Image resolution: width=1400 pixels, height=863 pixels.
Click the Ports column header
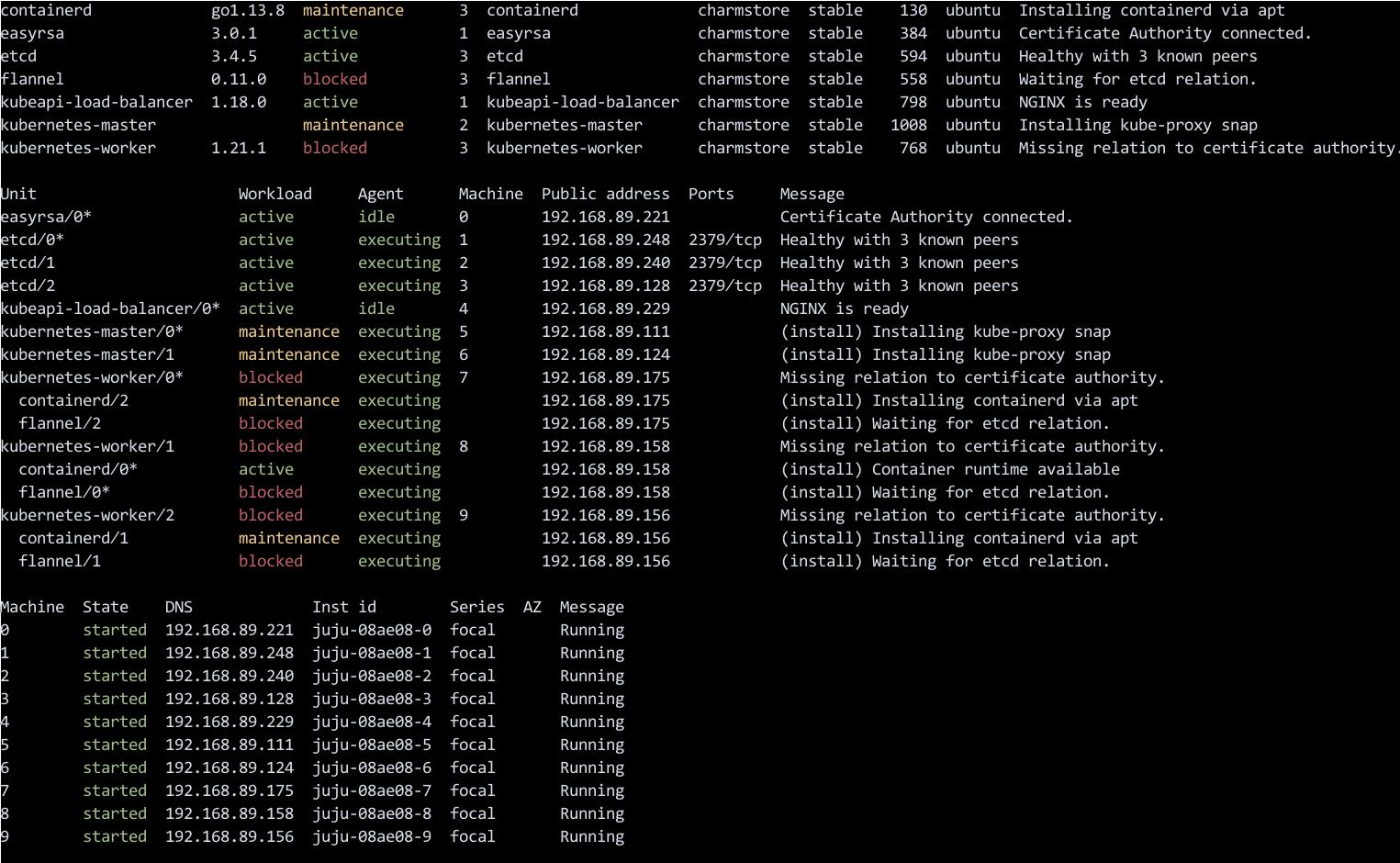pyautogui.click(x=711, y=194)
